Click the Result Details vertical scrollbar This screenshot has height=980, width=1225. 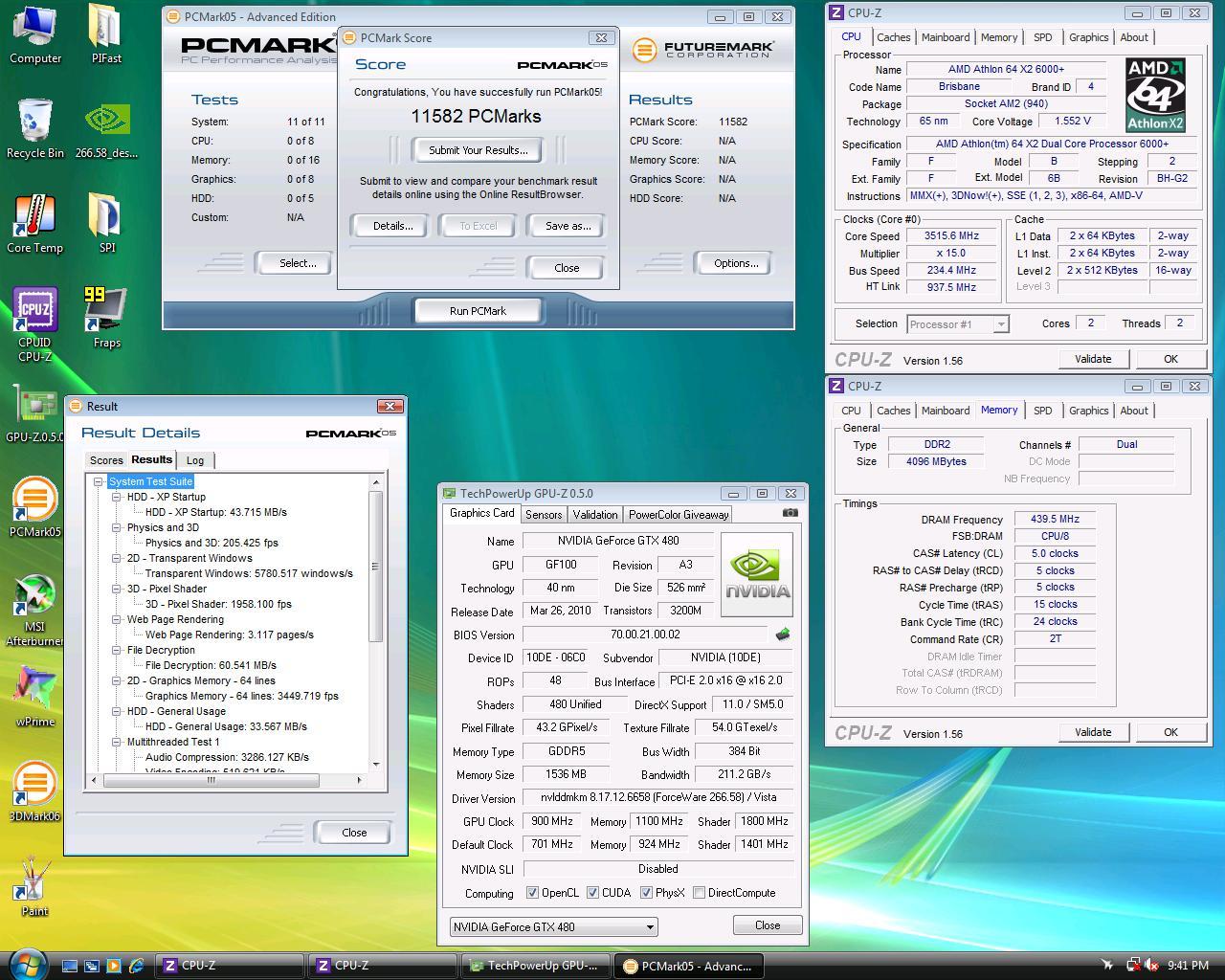[x=376, y=565]
